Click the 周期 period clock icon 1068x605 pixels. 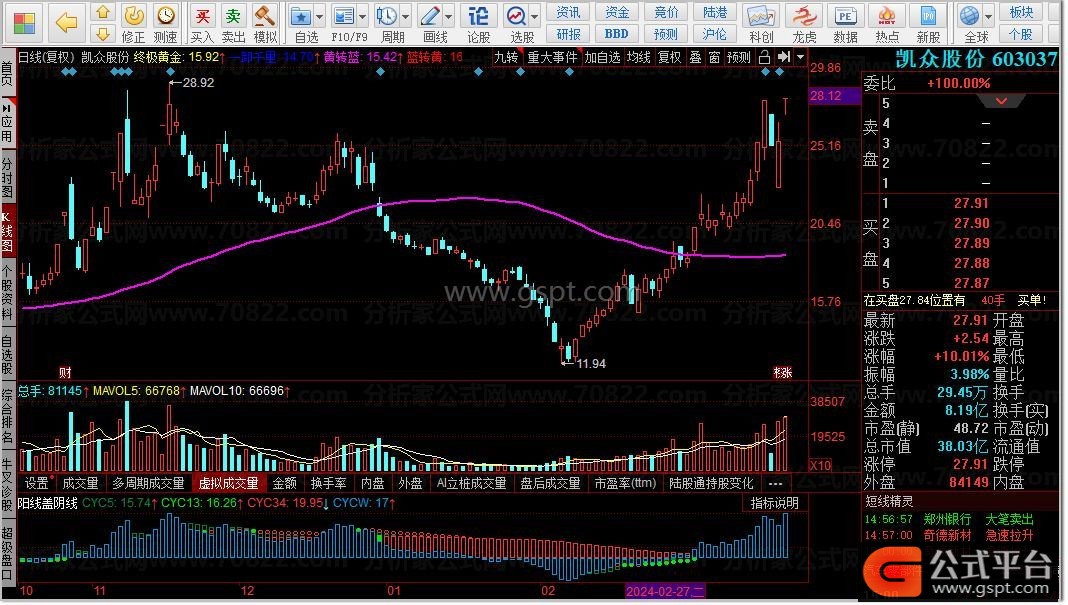click(387, 16)
